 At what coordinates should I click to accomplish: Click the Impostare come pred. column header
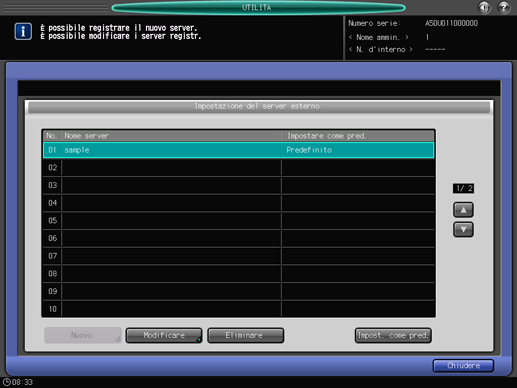point(358,136)
